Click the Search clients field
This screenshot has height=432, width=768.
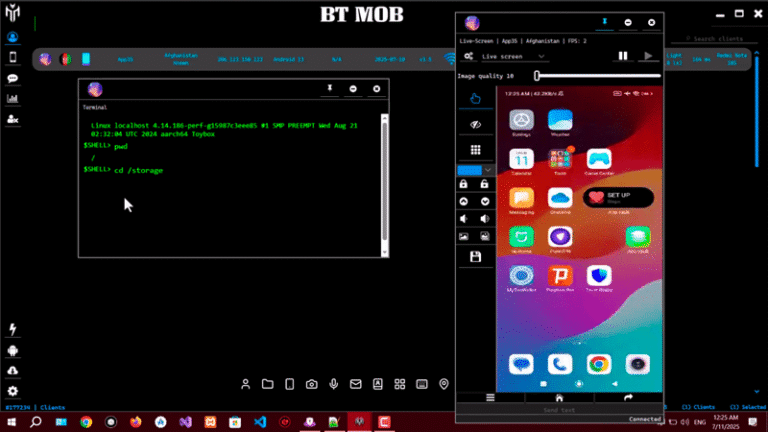click(x=717, y=39)
